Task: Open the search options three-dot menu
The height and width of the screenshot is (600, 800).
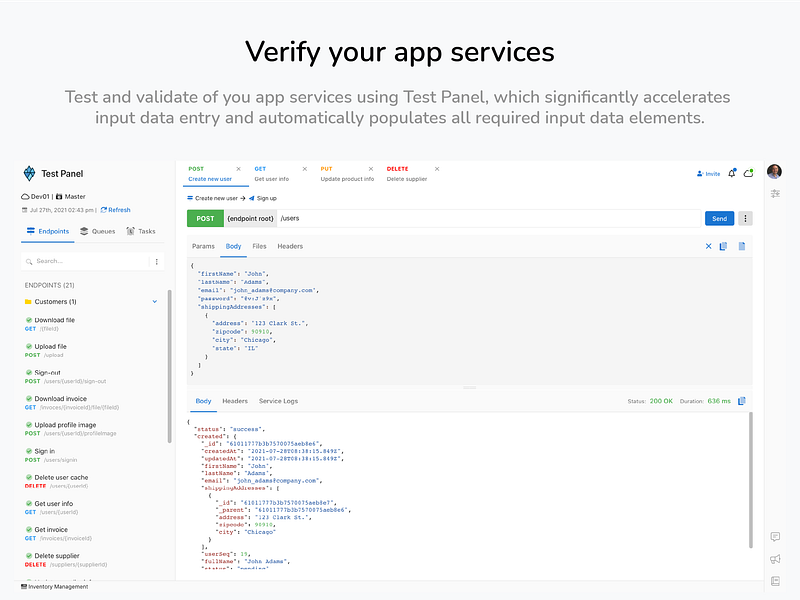Action: click(157, 261)
